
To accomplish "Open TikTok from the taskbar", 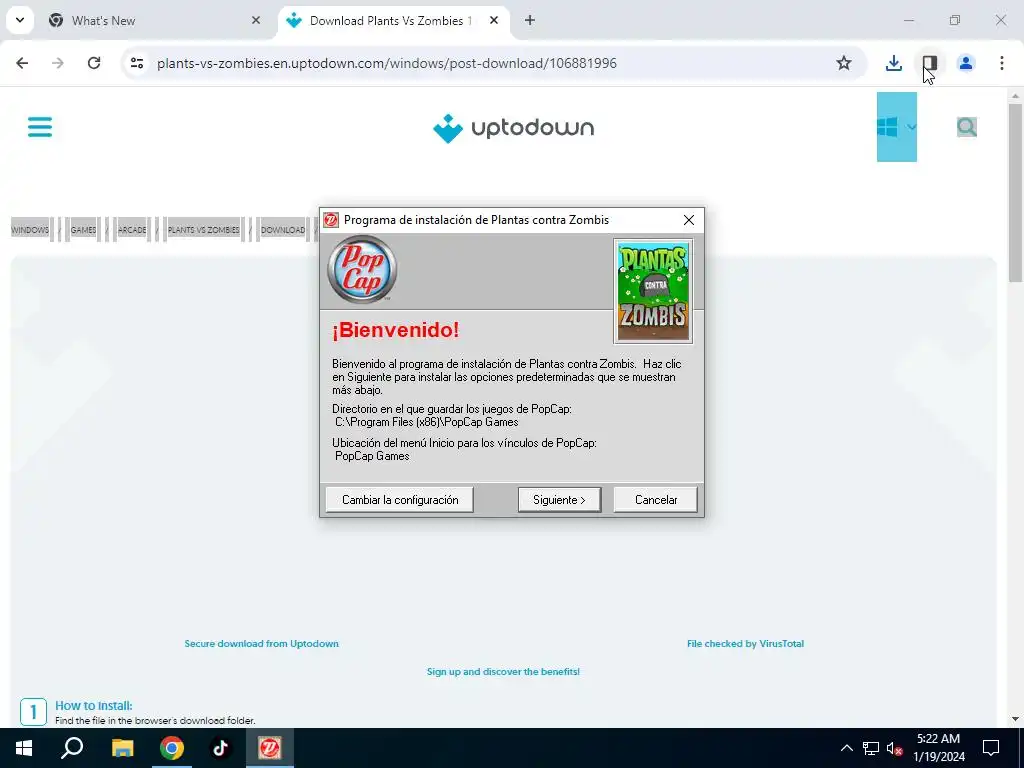I will point(221,748).
